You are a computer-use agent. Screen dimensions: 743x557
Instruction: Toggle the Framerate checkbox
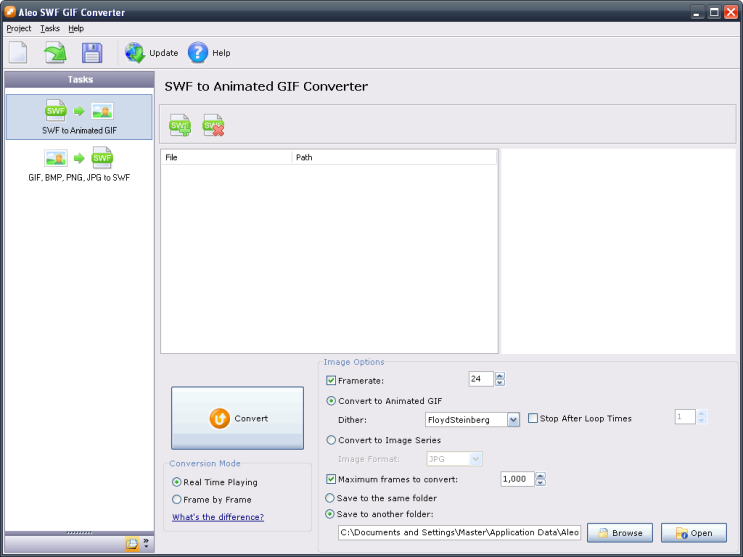tap(331, 381)
